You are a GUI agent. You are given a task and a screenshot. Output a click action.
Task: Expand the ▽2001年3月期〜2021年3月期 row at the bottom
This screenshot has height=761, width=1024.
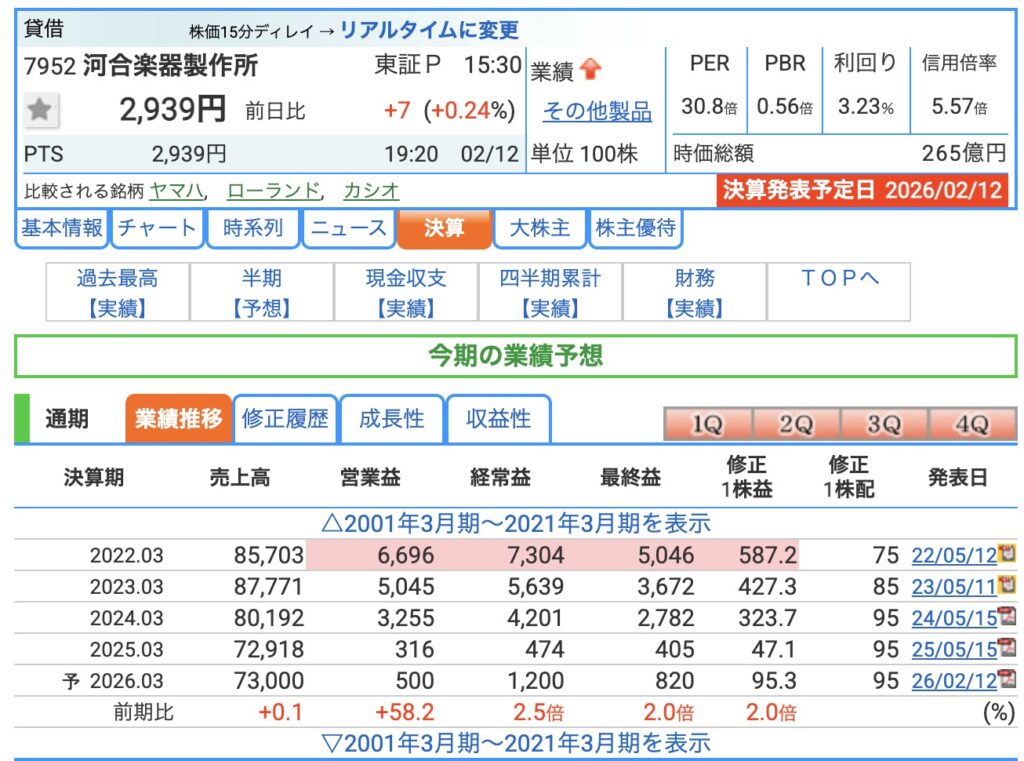[515, 743]
